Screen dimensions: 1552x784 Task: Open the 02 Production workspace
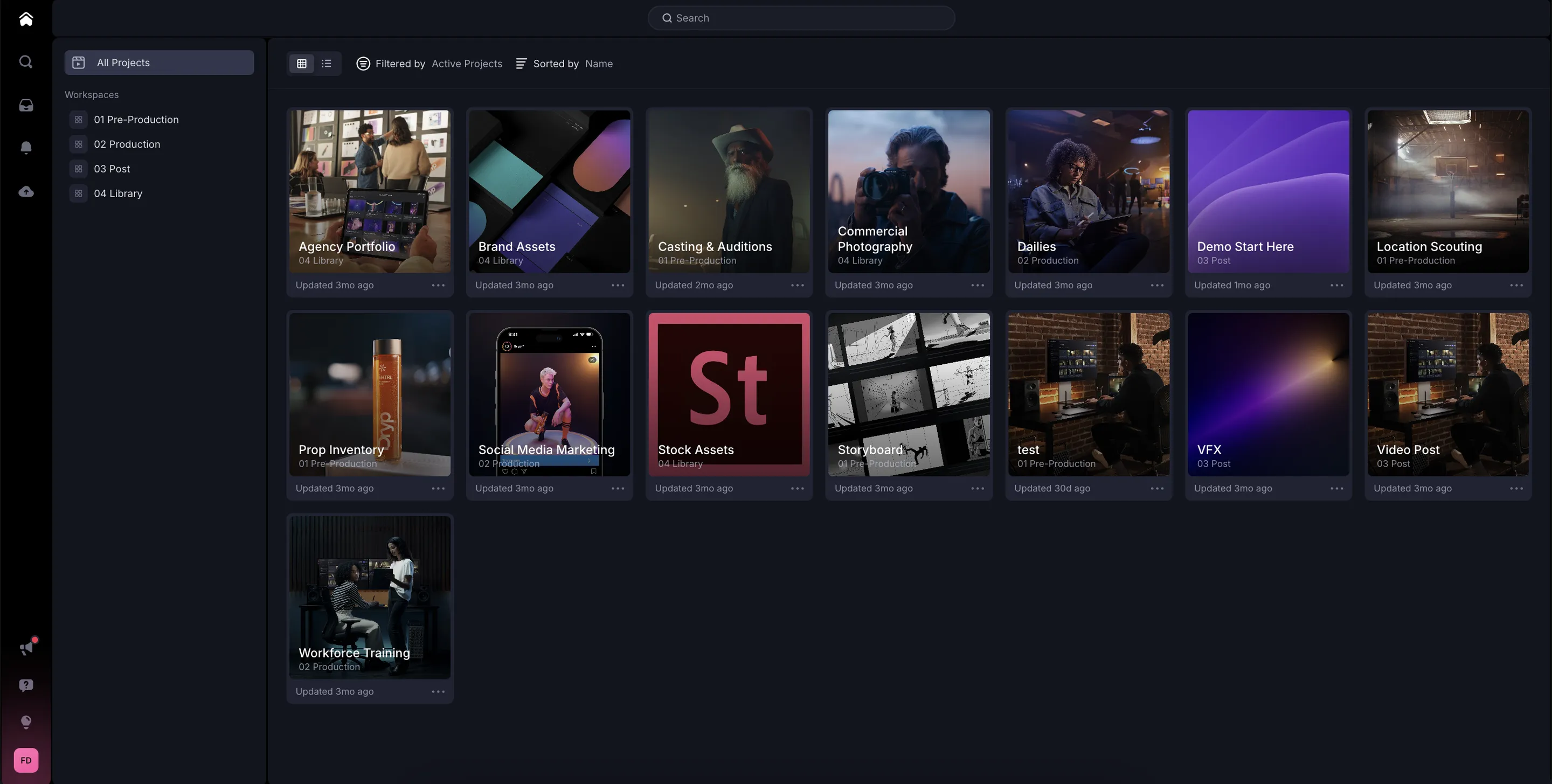tap(127, 144)
